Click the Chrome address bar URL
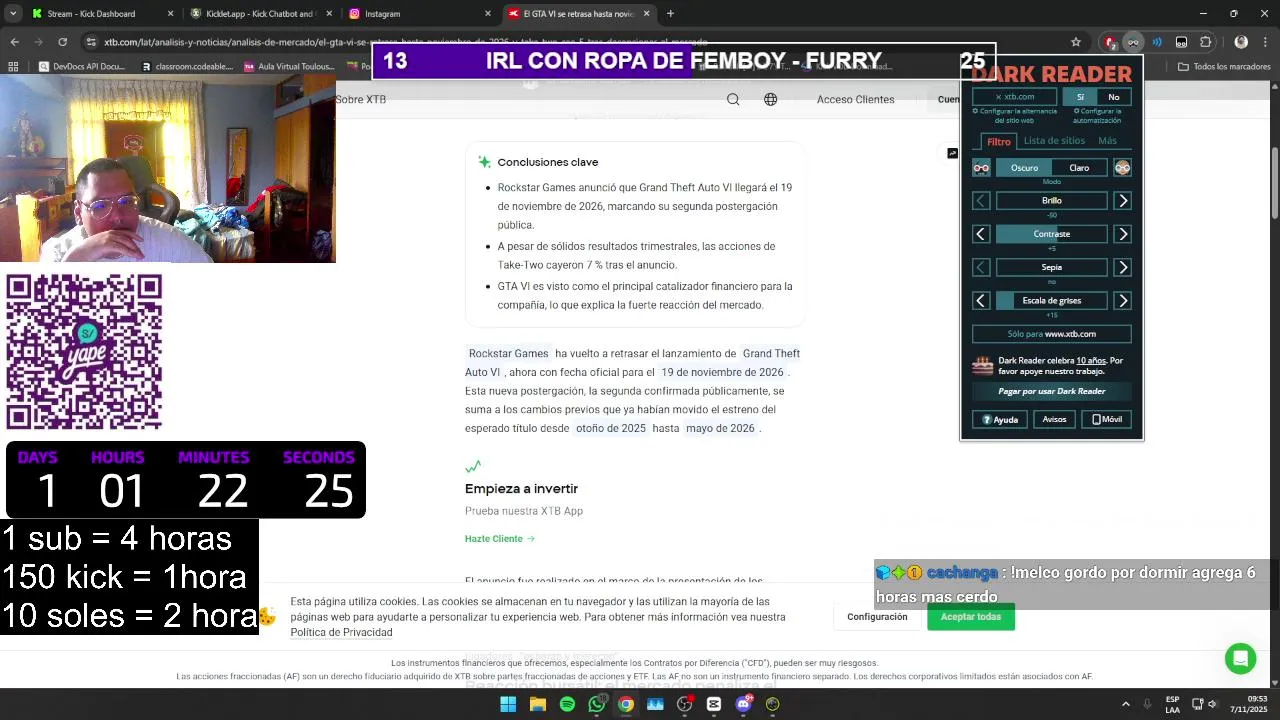 [x=405, y=42]
